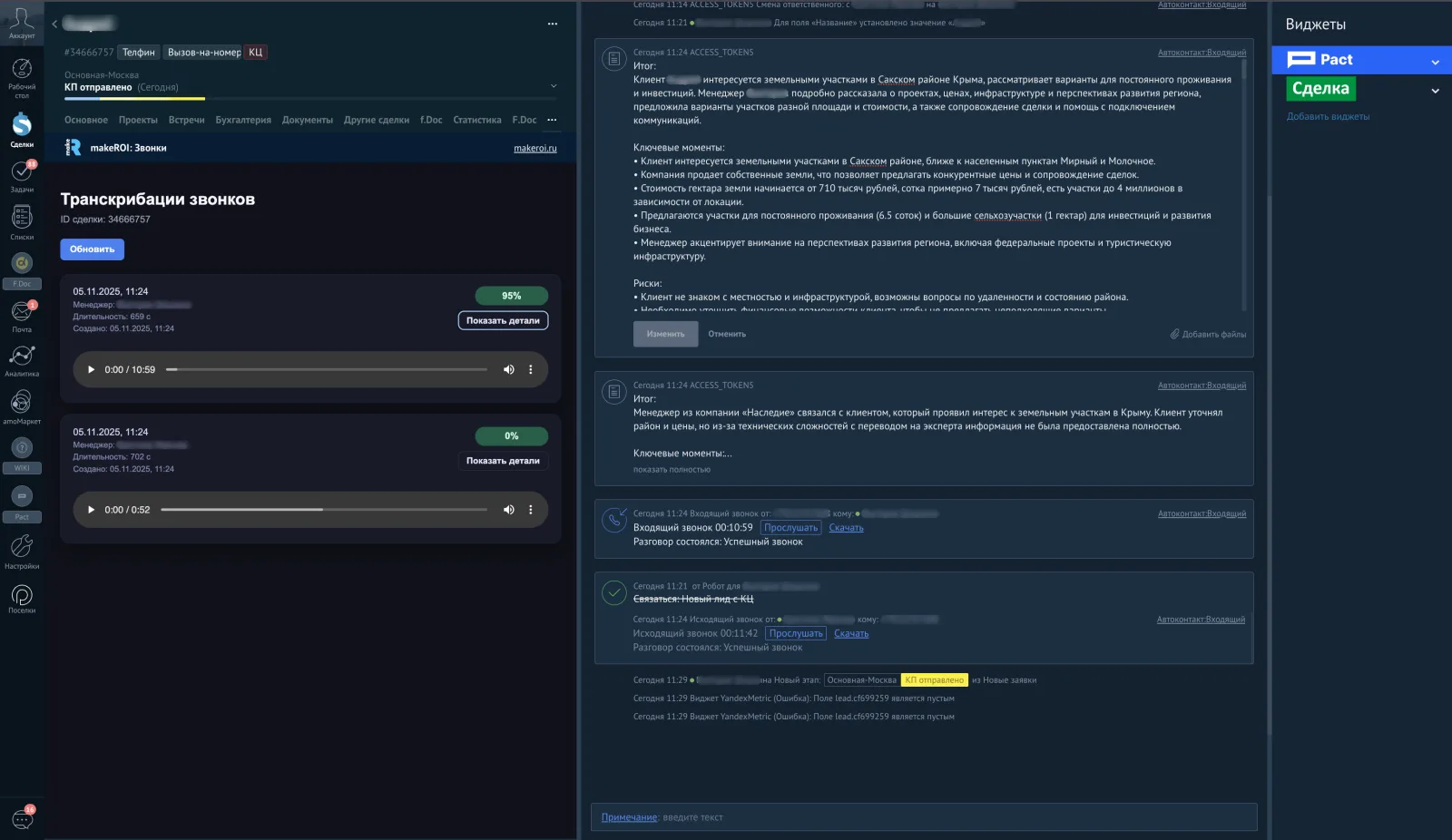Switch note type via Примечание link
This screenshot has height=840, width=1452.
point(629,817)
